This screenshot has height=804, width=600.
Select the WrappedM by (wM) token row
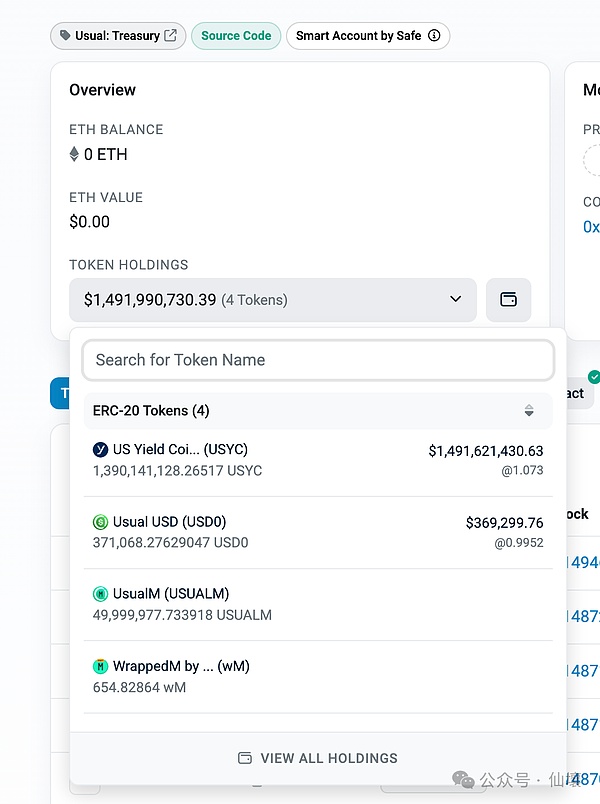click(318, 676)
